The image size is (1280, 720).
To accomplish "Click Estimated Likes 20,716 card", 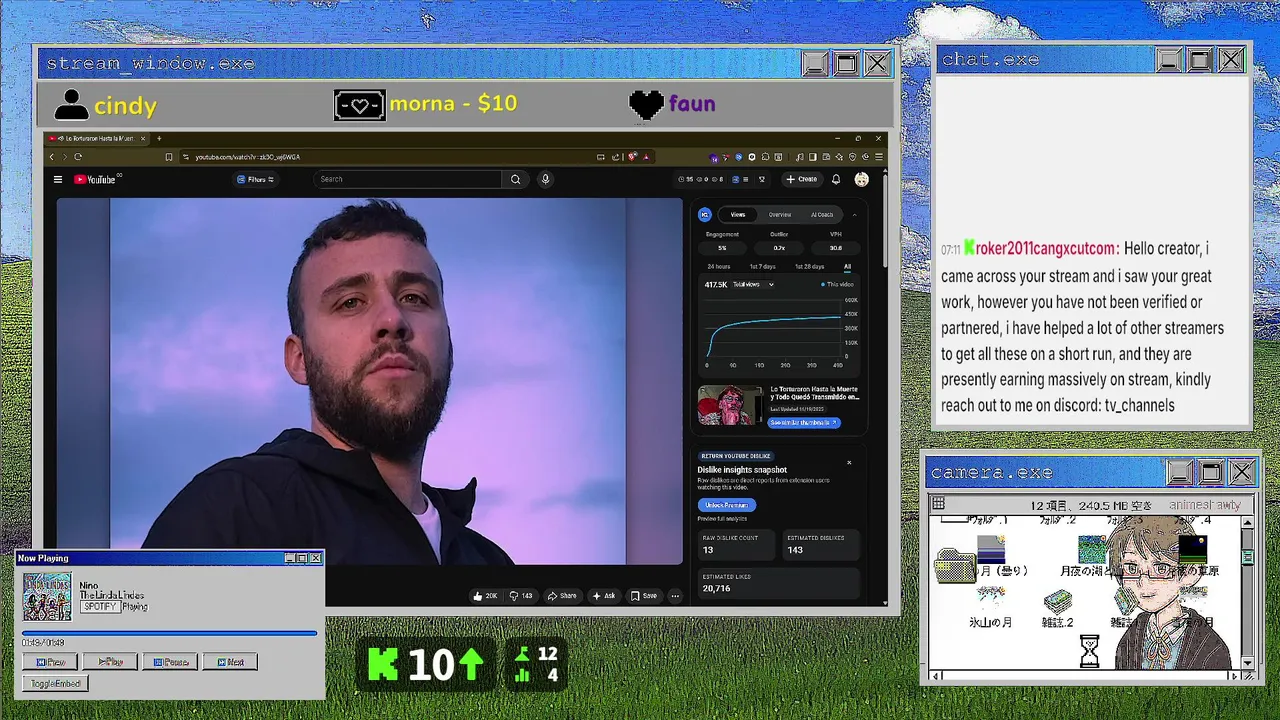I will (779, 583).
